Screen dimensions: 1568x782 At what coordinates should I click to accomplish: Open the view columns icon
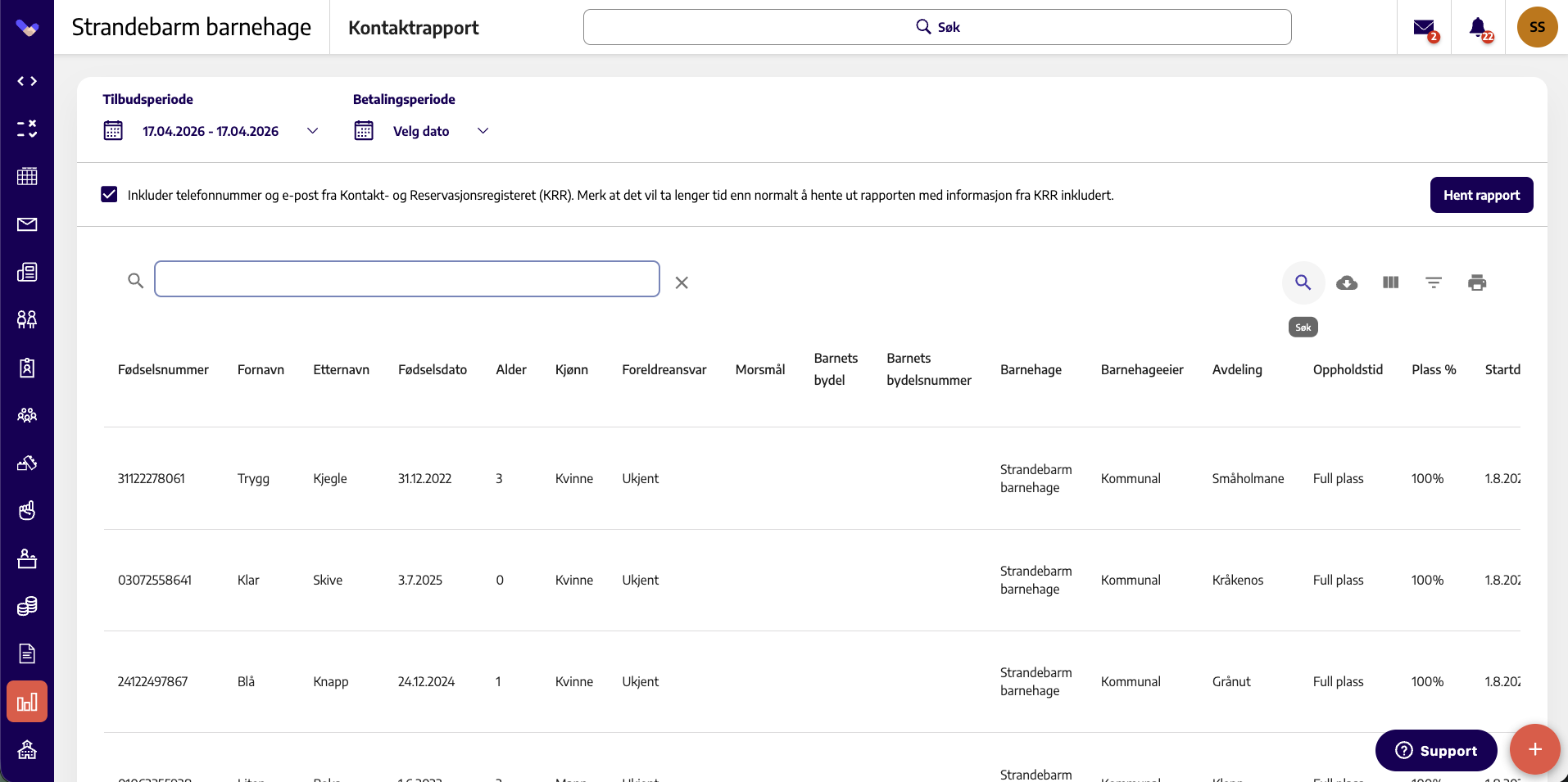1390,283
